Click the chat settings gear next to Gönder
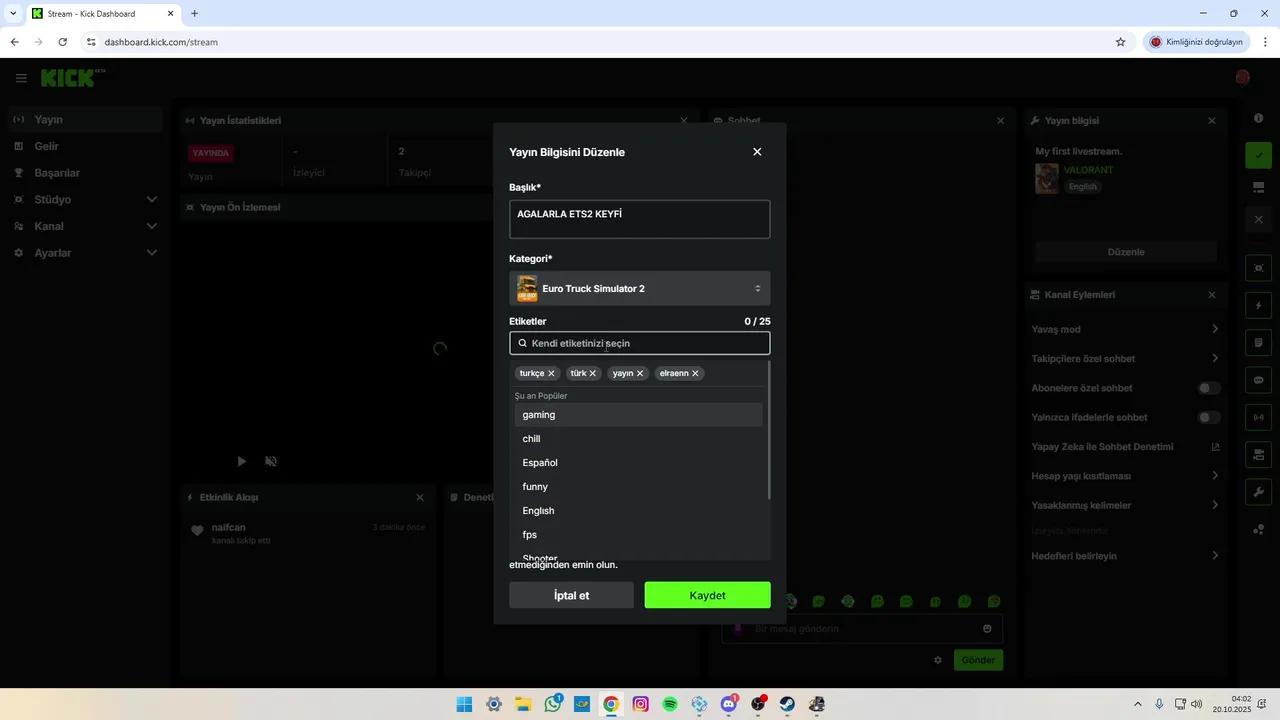Screen dimensions: 1280x720 point(937,660)
